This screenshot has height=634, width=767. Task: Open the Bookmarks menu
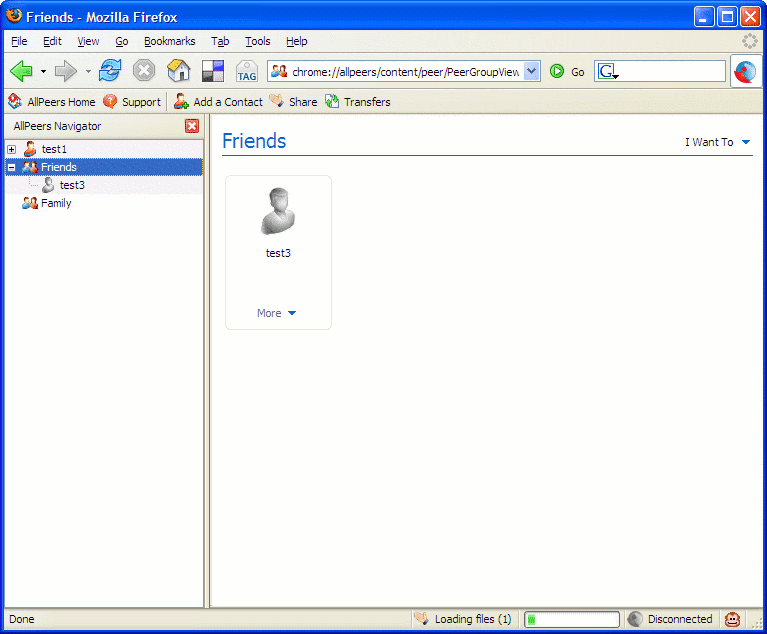click(x=170, y=41)
